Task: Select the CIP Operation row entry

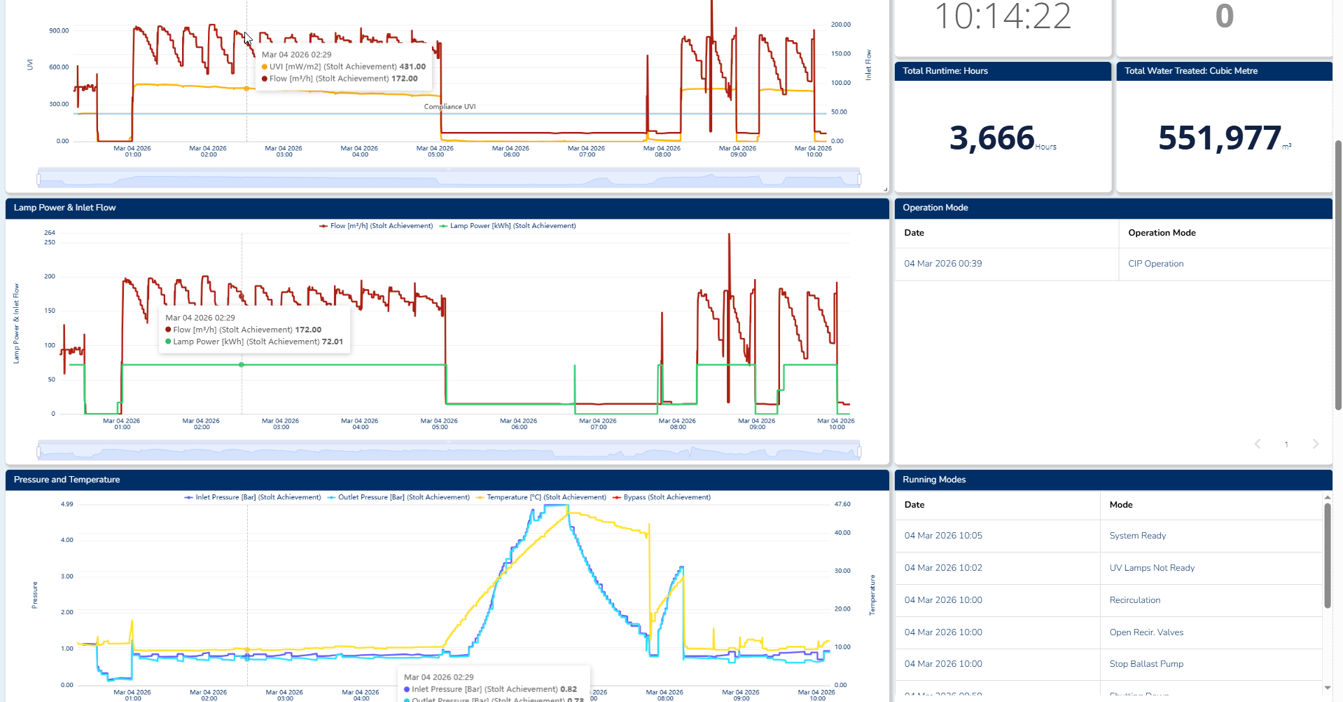Action: (1155, 264)
